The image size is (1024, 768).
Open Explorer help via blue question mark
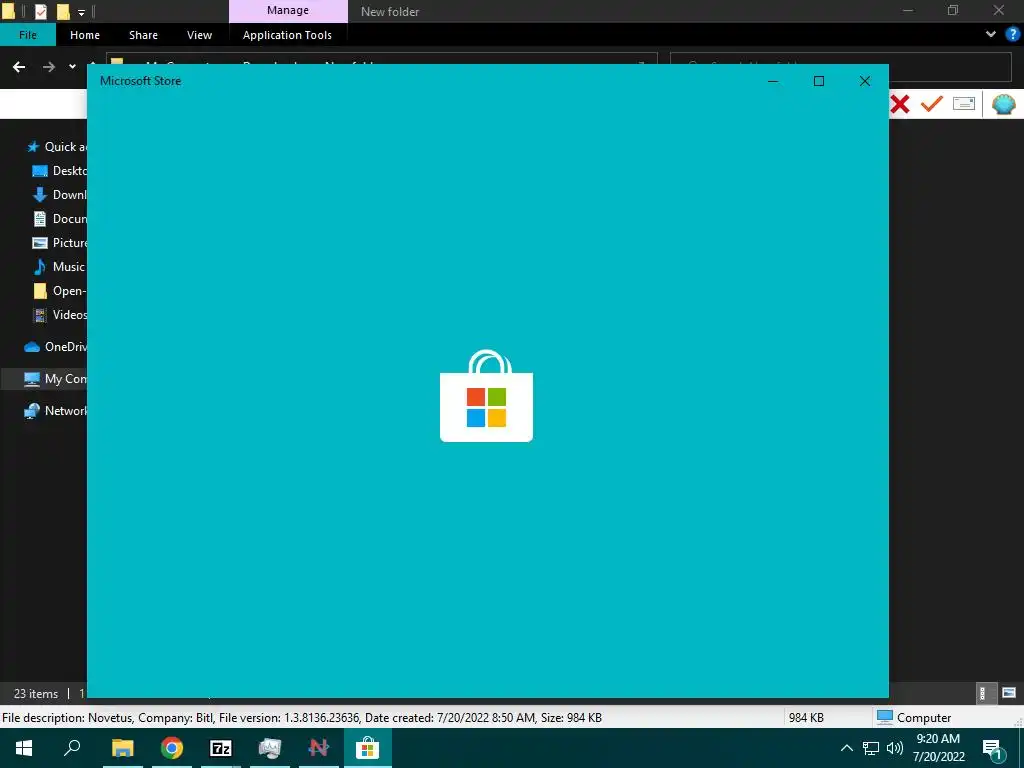[1013, 34]
